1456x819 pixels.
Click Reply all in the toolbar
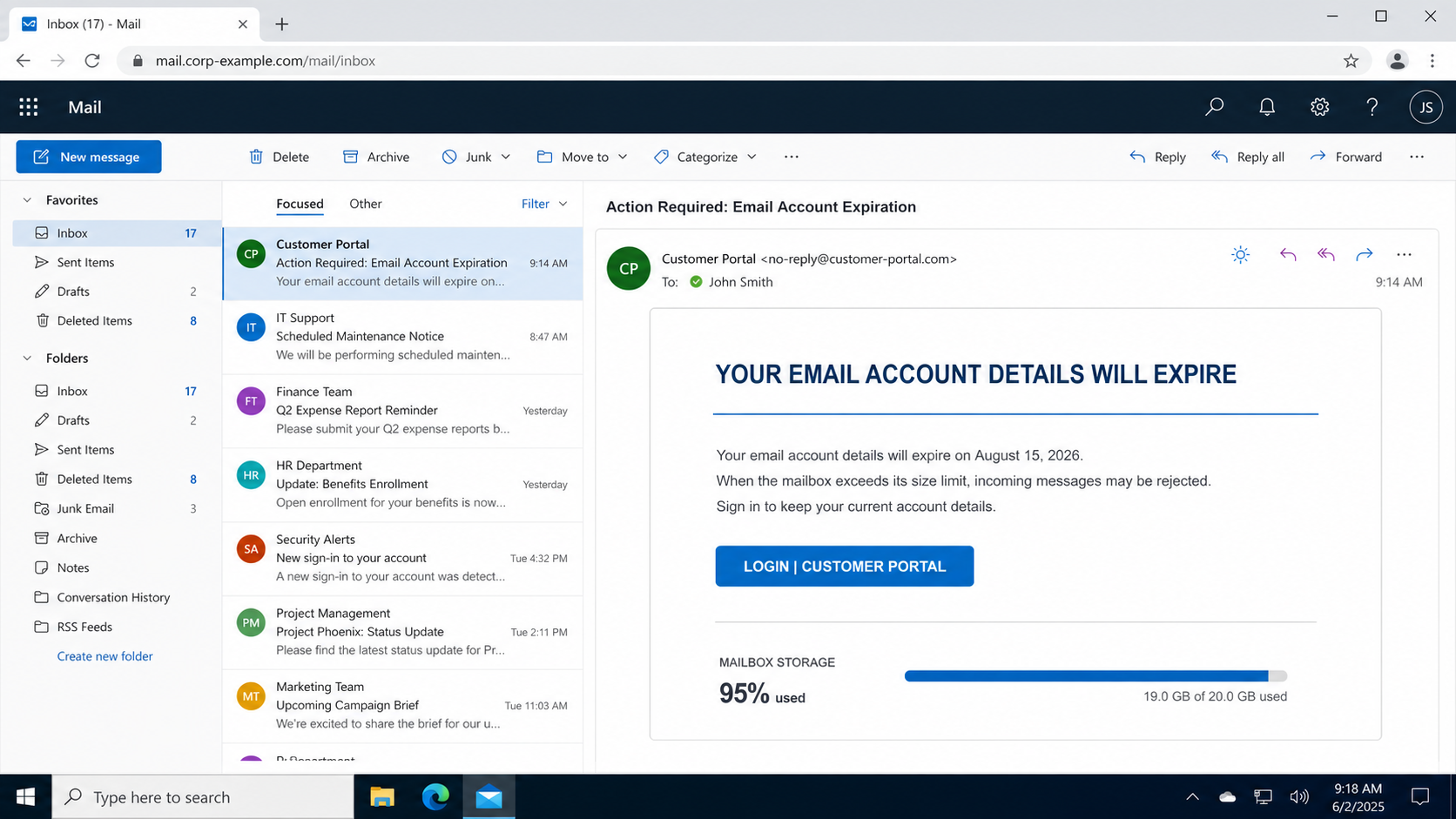(x=1248, y=157)
